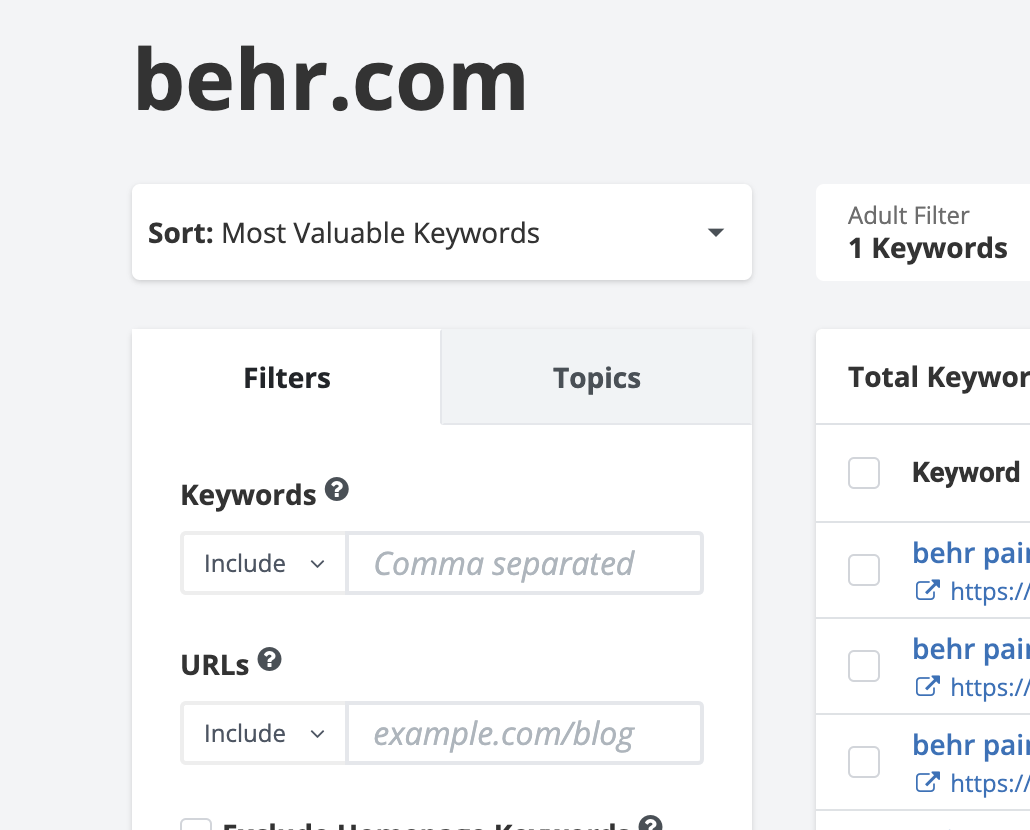
Task: Expand the Keywords Include dropdown
Action: coord(264,564)
